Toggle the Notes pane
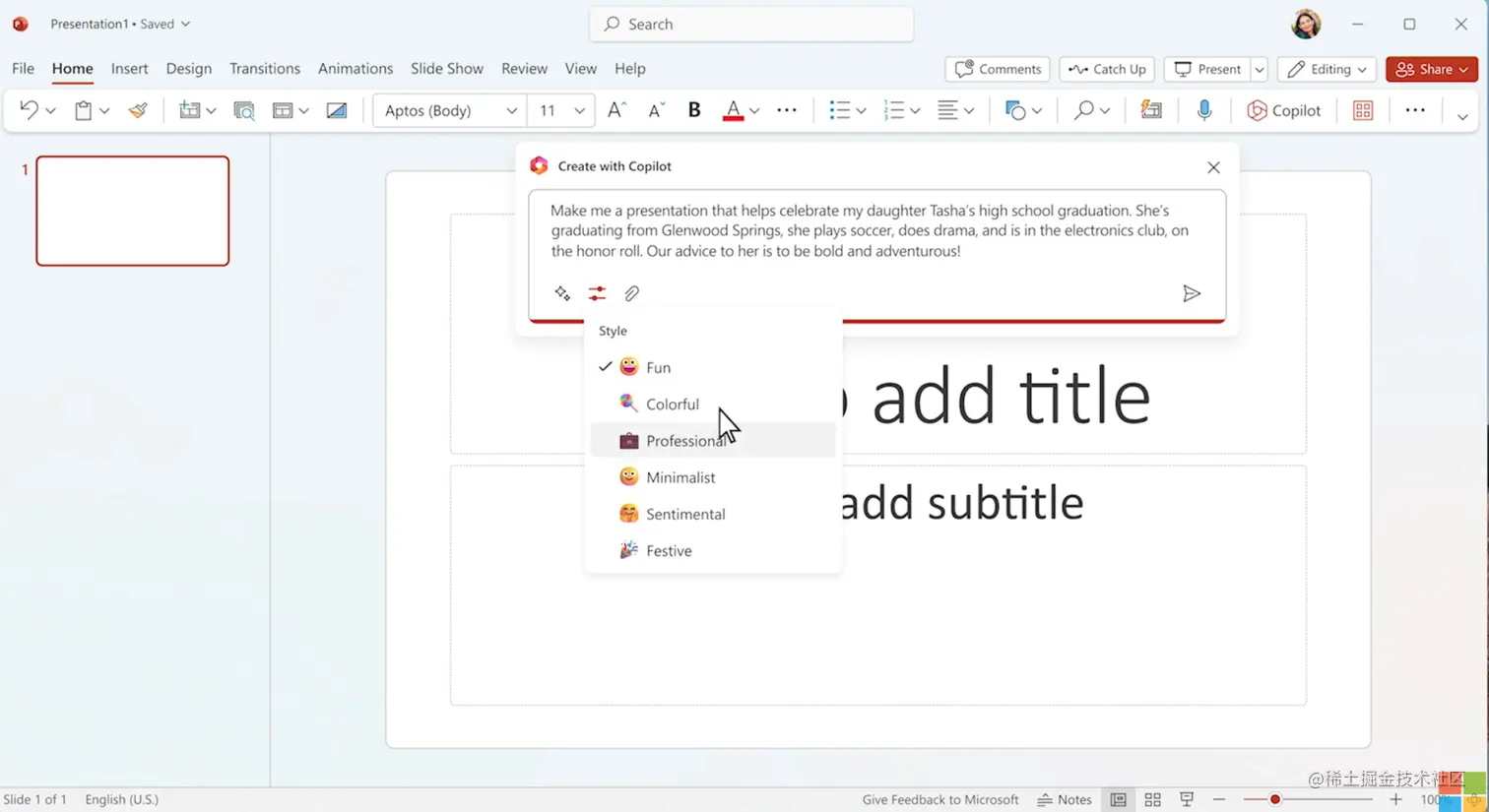This screenshot has height=812, width=1489. [1064, 799]
